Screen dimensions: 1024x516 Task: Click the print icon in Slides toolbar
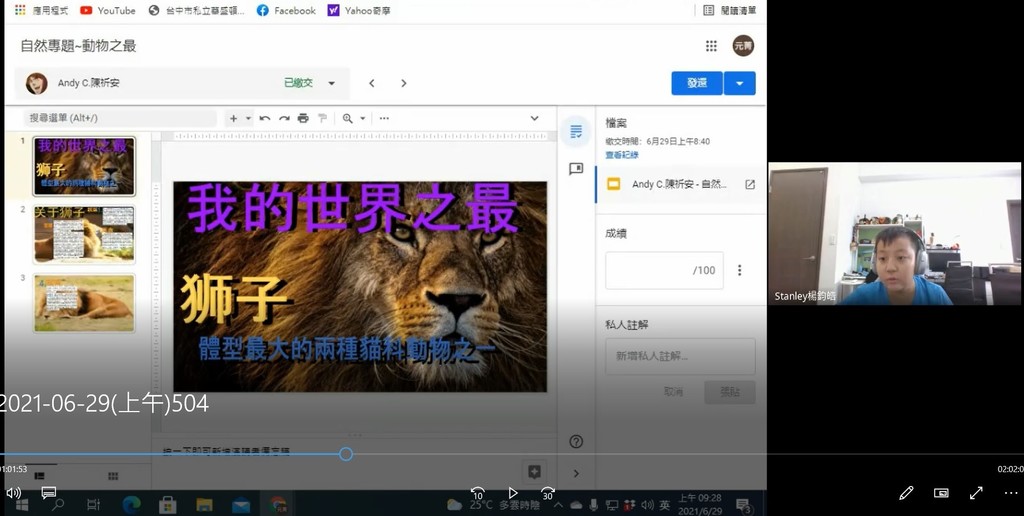pos(303,118)
